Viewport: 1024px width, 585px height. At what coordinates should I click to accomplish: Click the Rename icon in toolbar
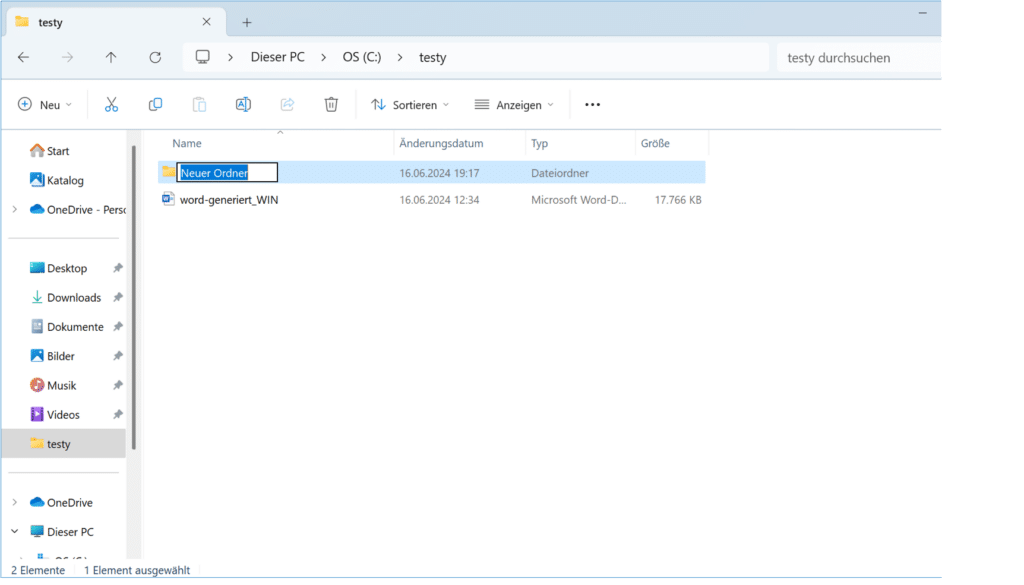pyautogui.click(x=243, y=104)
